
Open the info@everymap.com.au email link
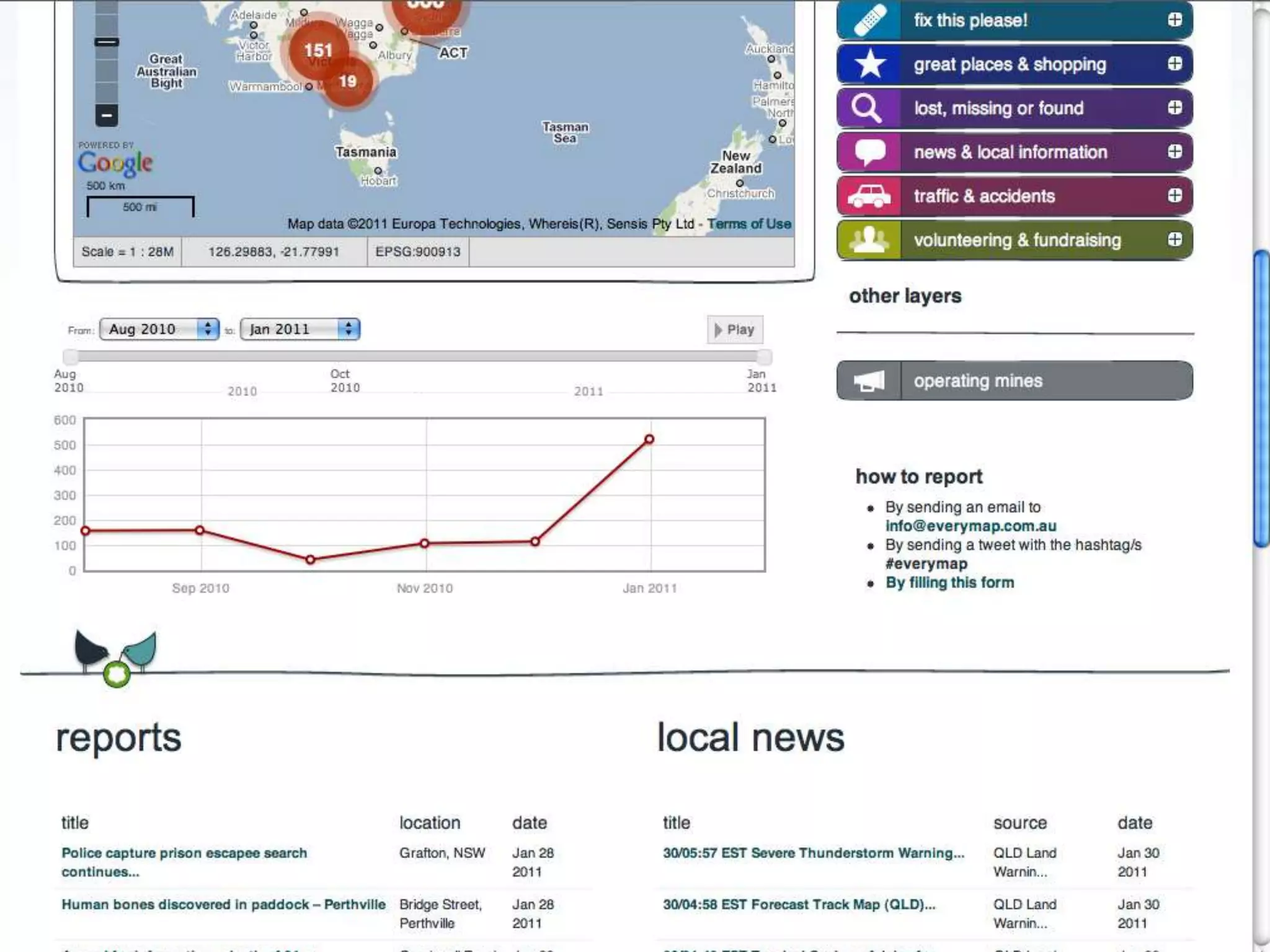click(x=970, y=526)
